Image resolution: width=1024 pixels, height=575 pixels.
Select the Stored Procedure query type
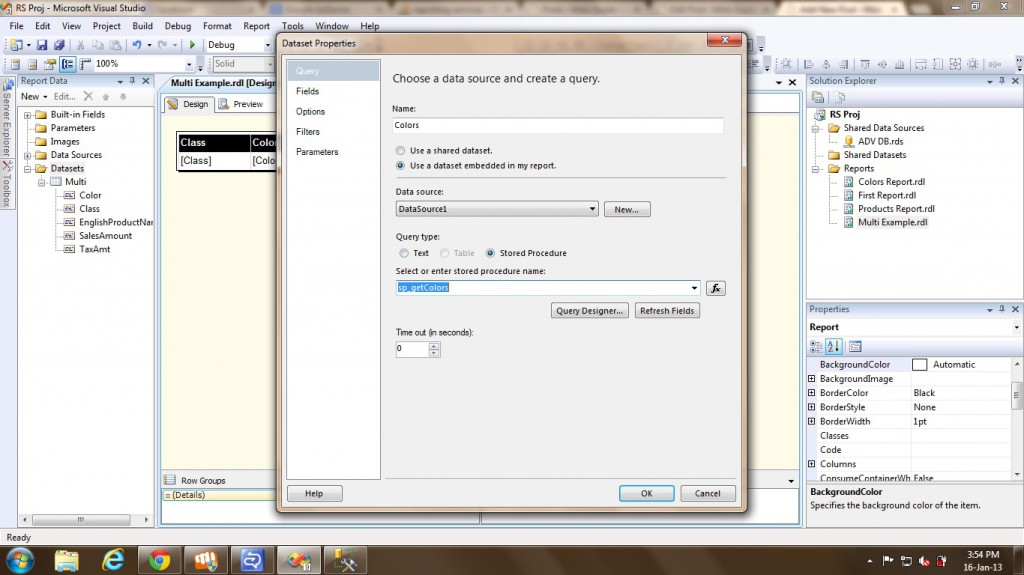pos(490,253)
